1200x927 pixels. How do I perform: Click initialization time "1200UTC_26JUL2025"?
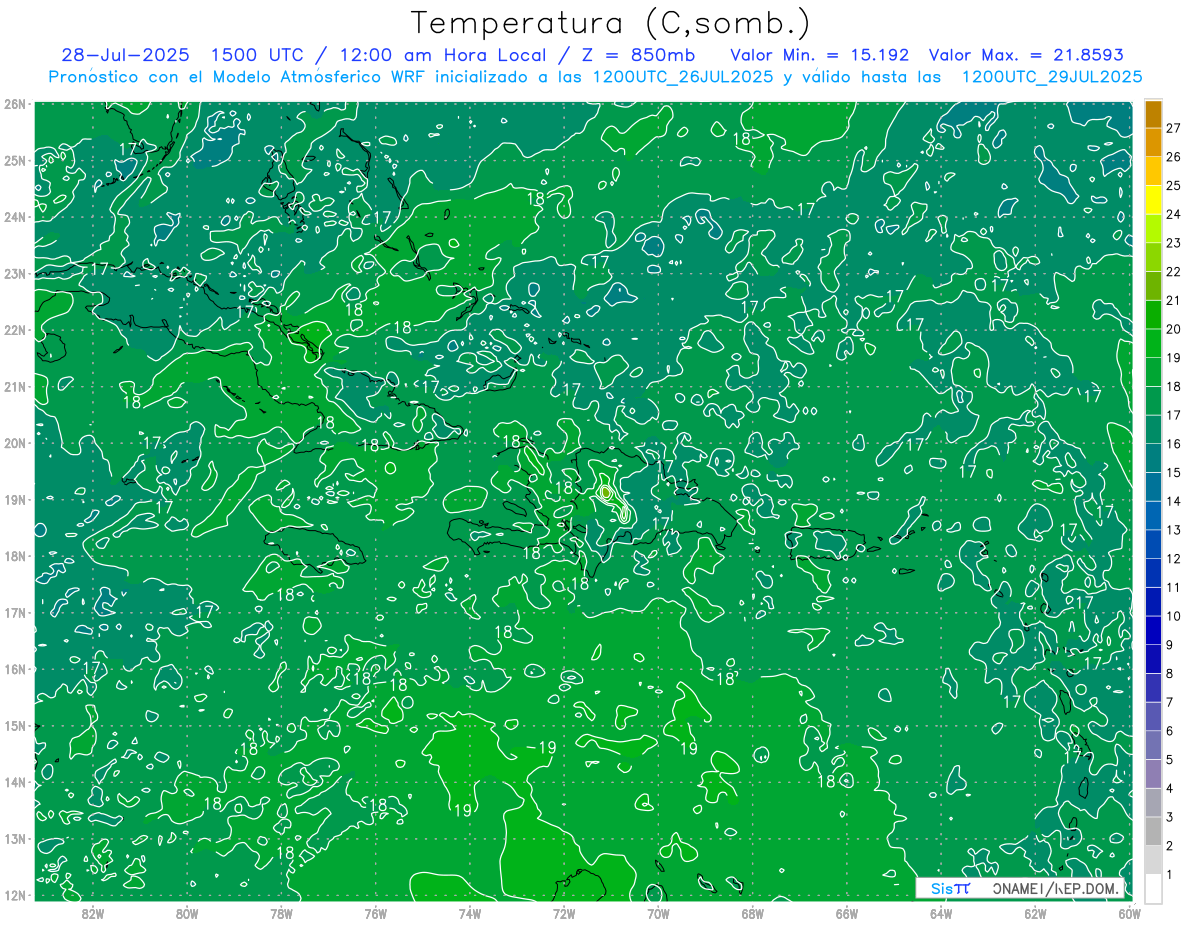click(683, 77)
